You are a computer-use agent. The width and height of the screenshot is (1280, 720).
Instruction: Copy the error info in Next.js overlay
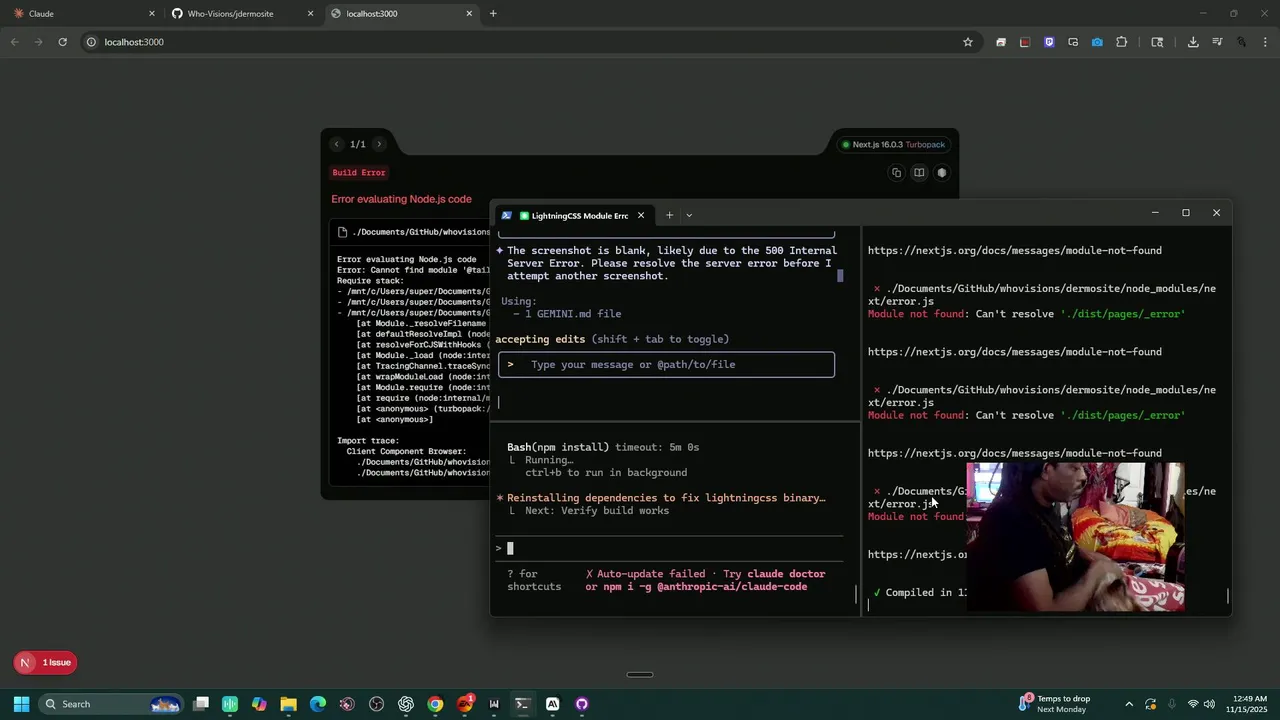coord(896,173)
